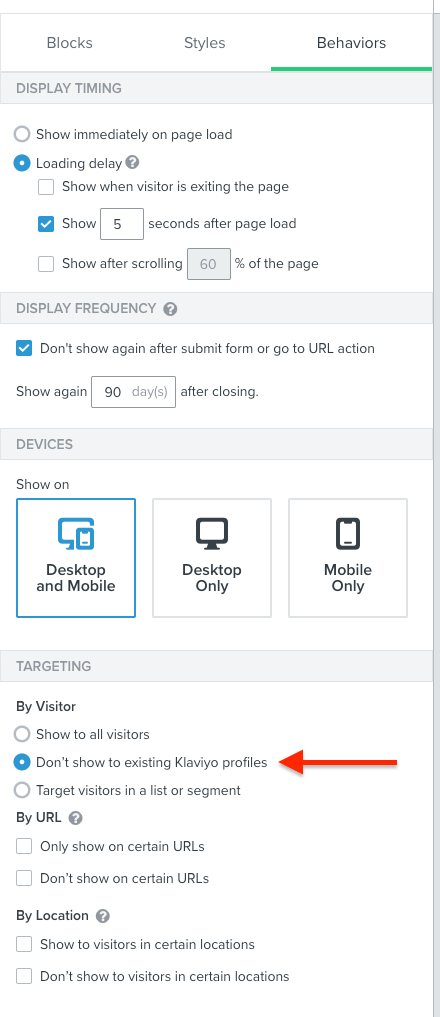
Task: Choose Desktop Only device option
Action: click(212, 558)
